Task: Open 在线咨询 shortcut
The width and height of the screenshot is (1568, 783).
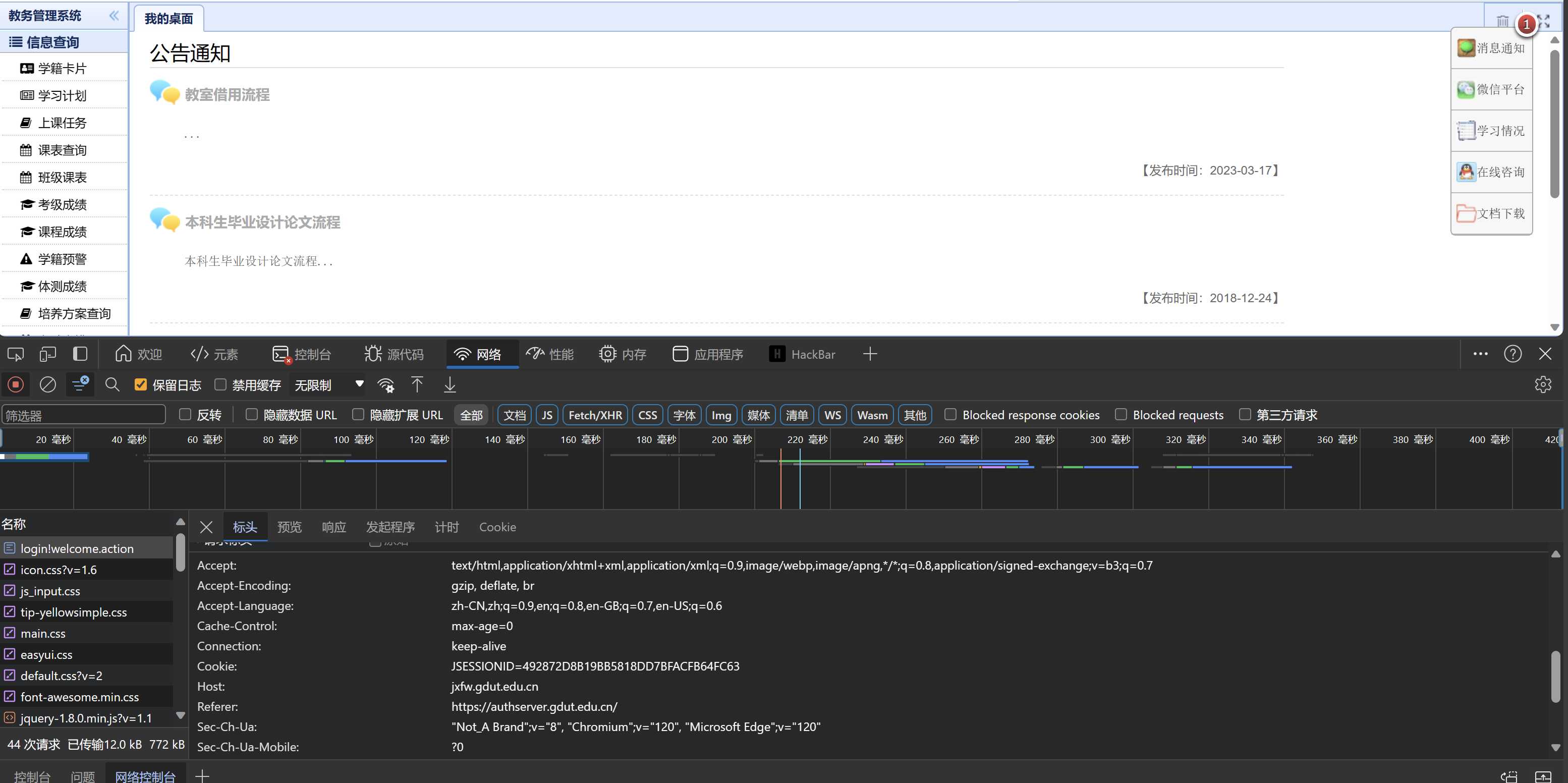Action: pyautogui.click(x=1491, y=173)
